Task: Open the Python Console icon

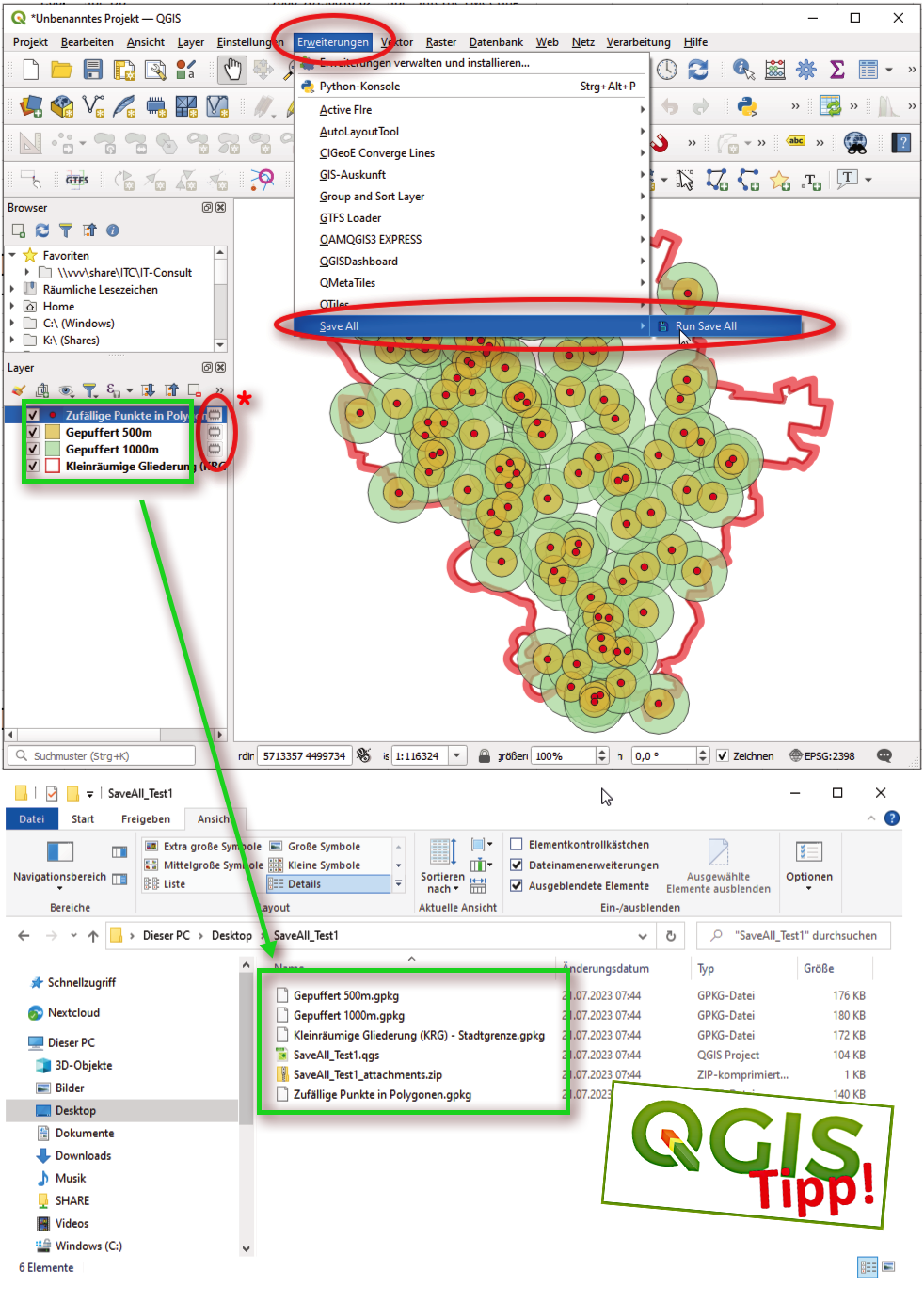Action: (x=747, y=106)
